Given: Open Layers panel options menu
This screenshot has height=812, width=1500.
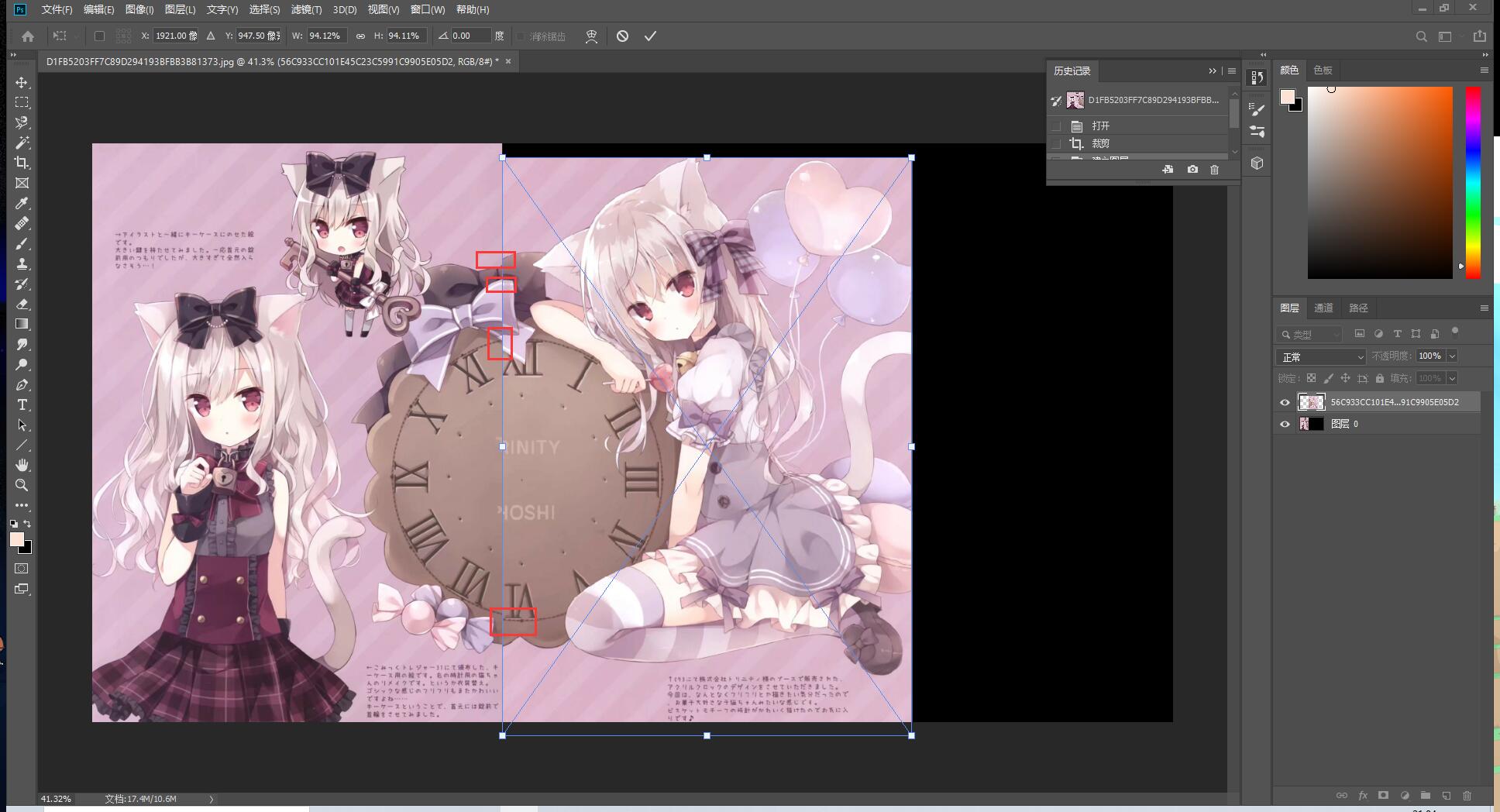Looking at the screenshot, I should [x=1484, y=308].
